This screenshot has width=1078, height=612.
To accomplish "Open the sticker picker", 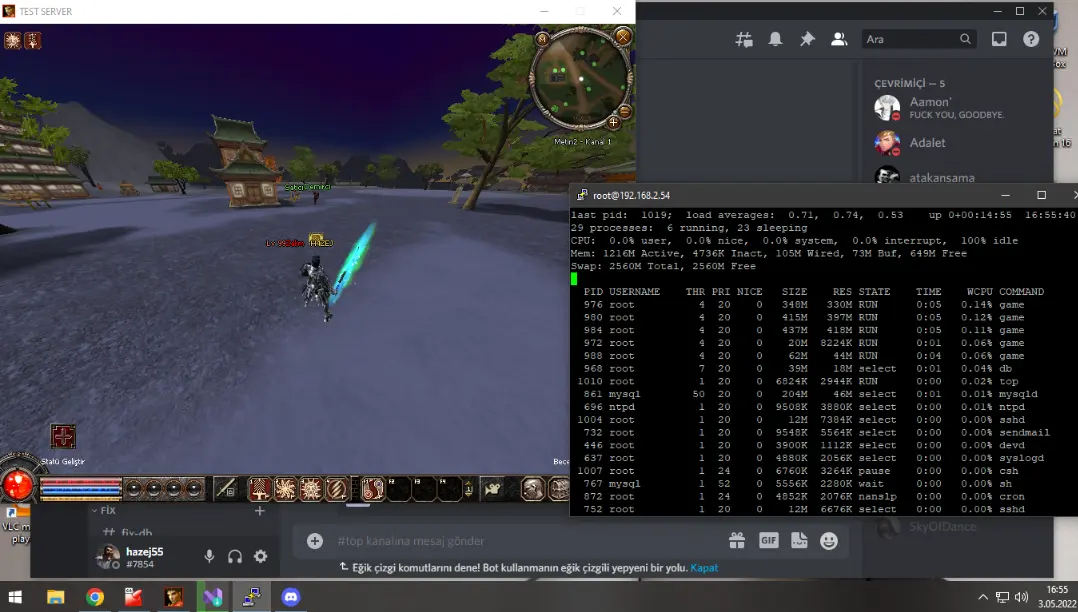I will (799, 541).
